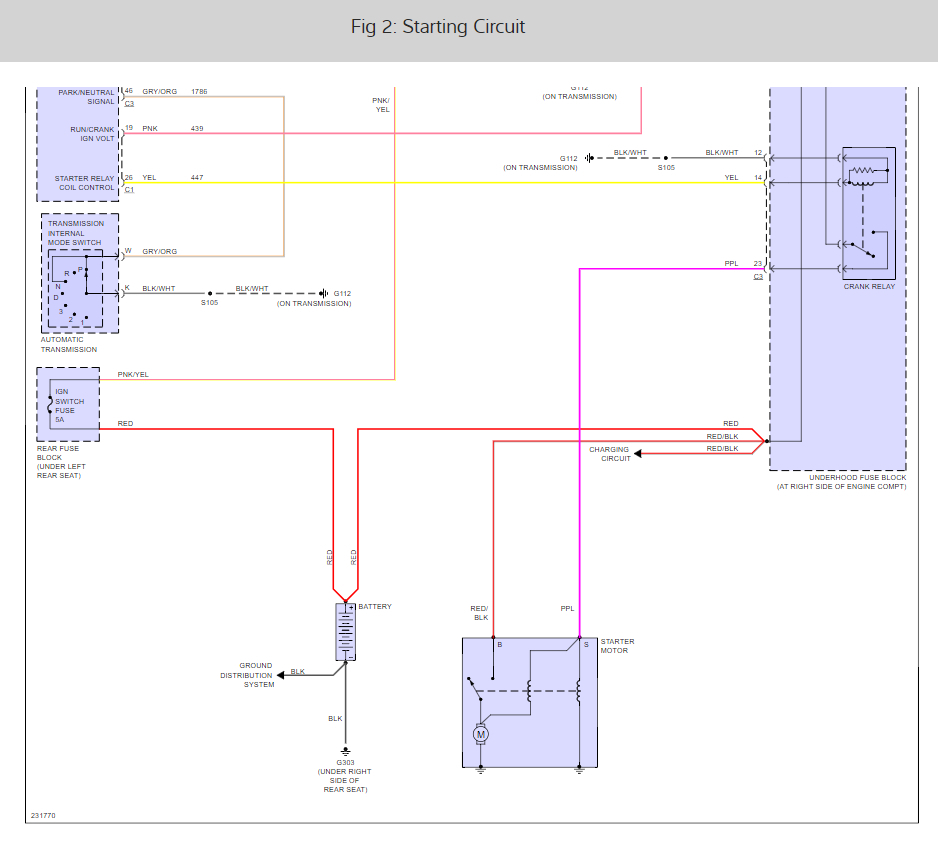Click the Ground Distribution System arrowhead
938x847 pixels.
pyautogui.click(x=281, y=675)
